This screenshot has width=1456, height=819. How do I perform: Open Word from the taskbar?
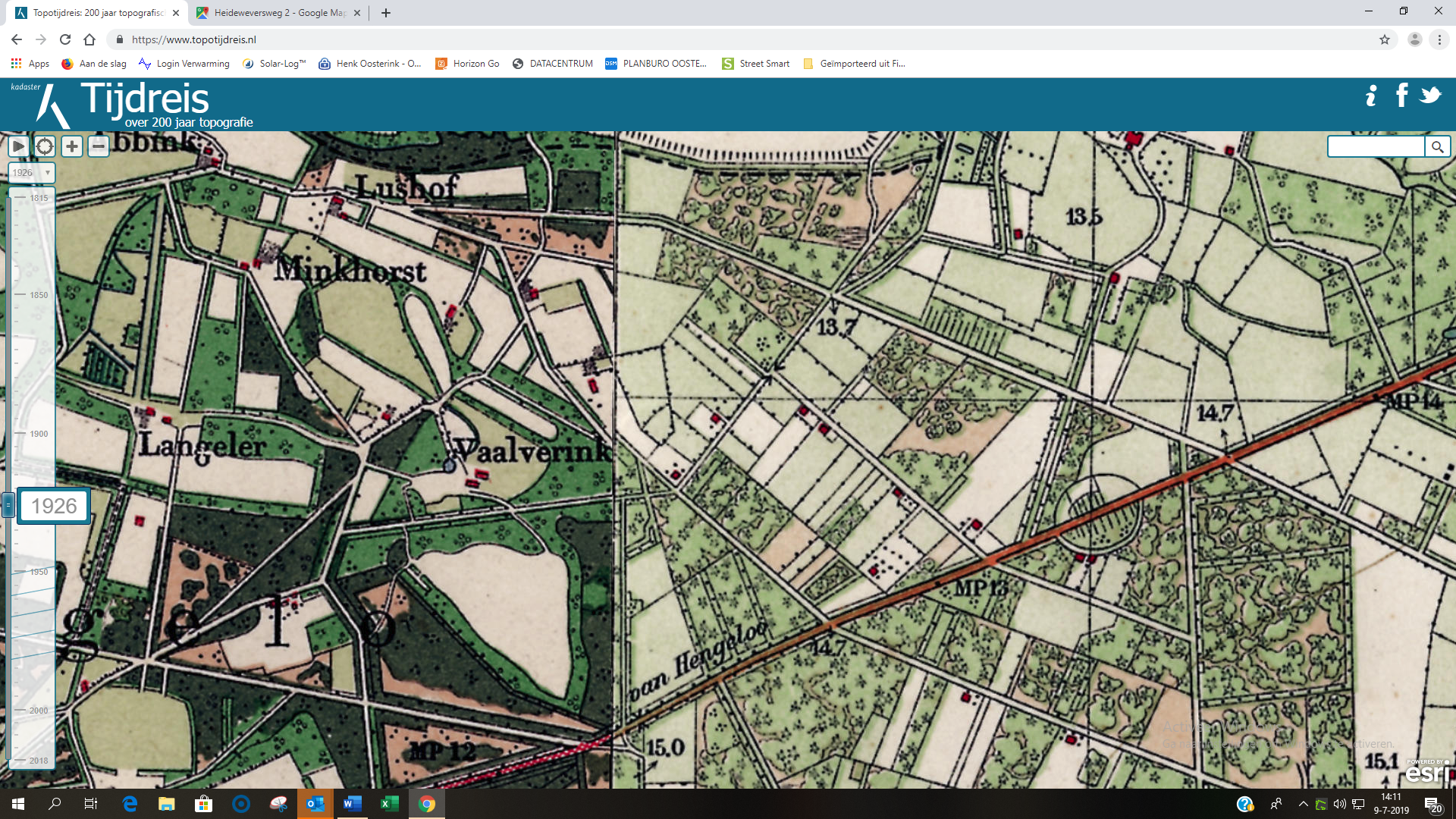tap(352, 804)
